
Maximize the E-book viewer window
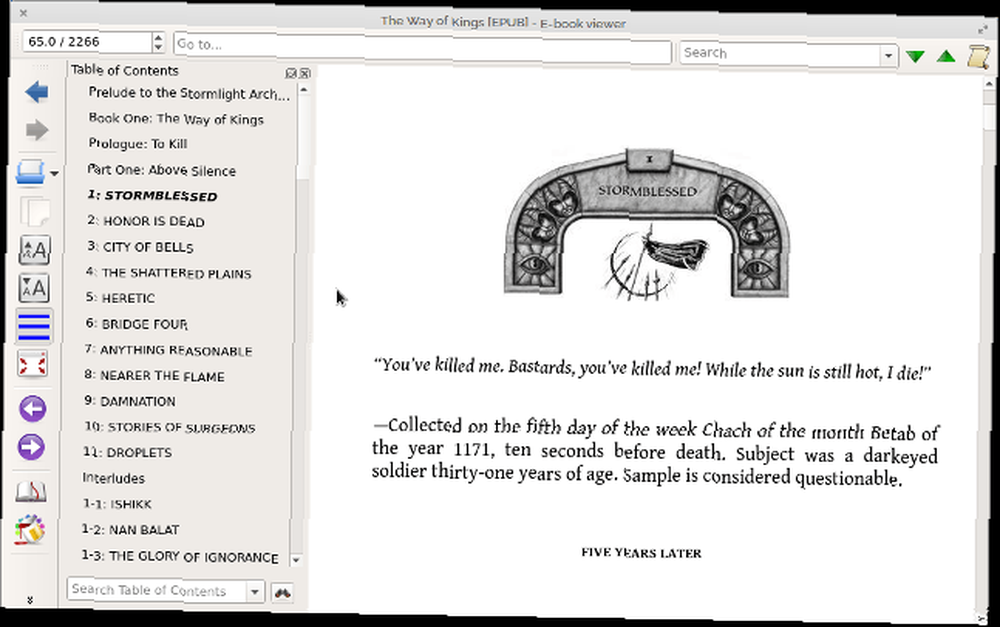coord(983,29)
